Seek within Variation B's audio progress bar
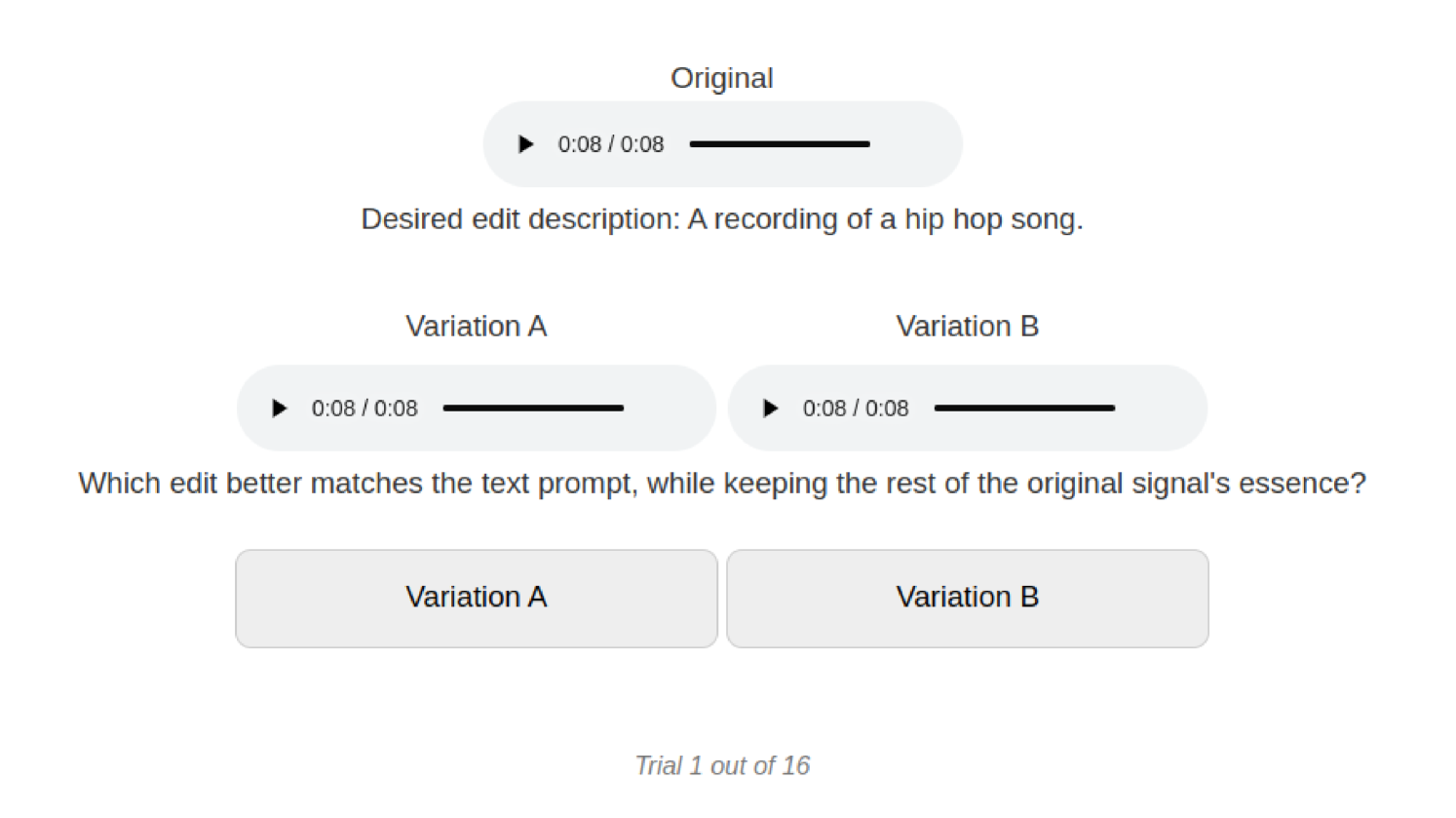The image size is (1456, 818). (x=1024, y=409)
